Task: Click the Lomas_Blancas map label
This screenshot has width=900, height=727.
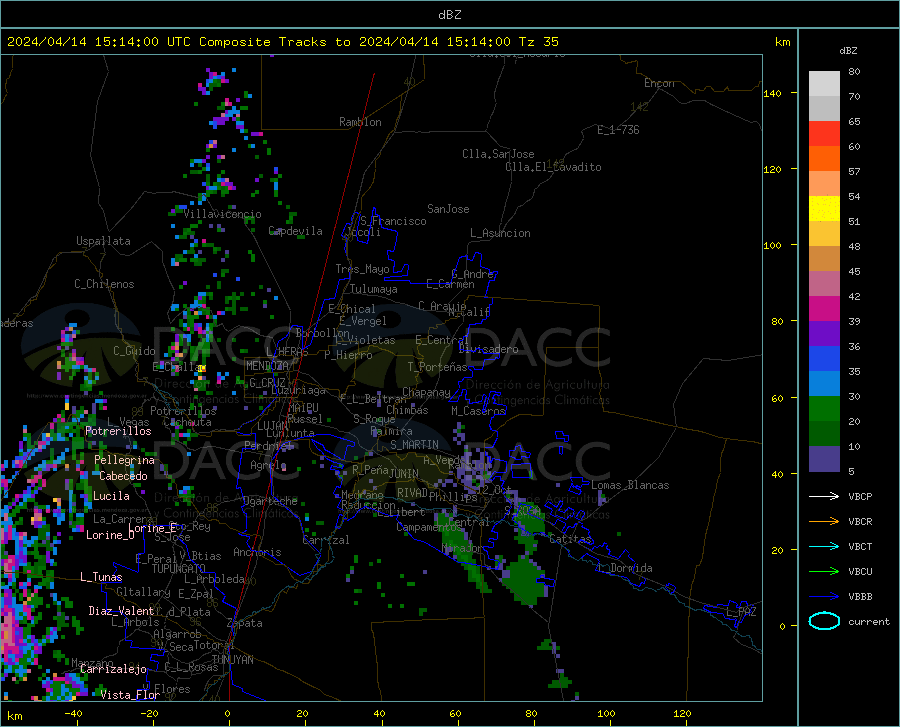Action: pyautogui.click(x=630, y=485)
